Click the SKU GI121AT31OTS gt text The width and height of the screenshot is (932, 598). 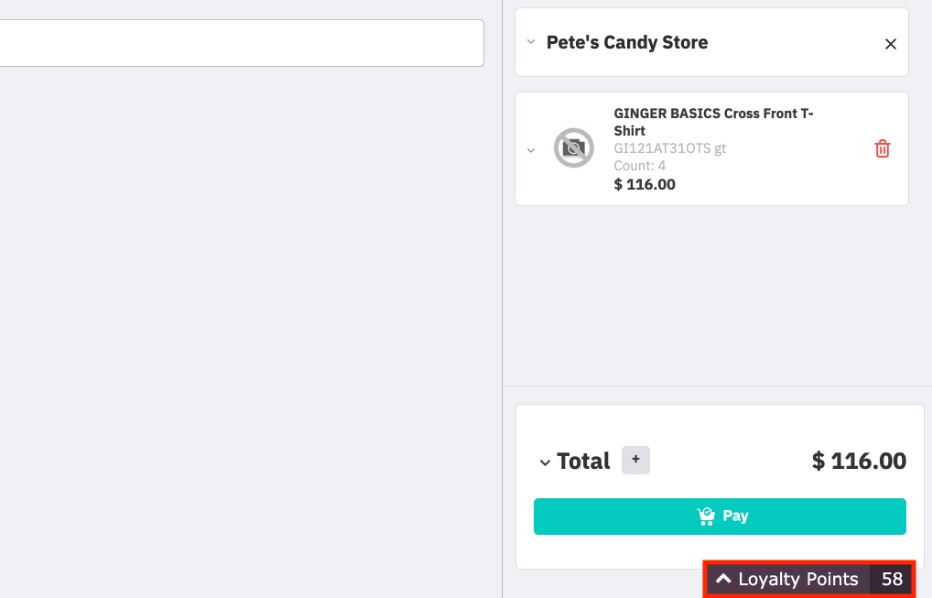pos(669,148)
